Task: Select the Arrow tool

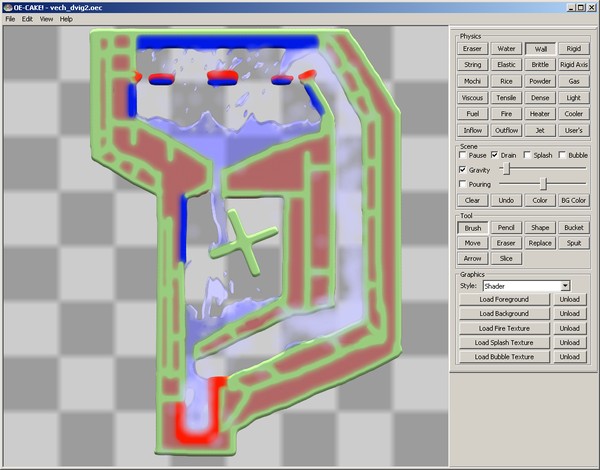Action: click(x=474, y=259)
